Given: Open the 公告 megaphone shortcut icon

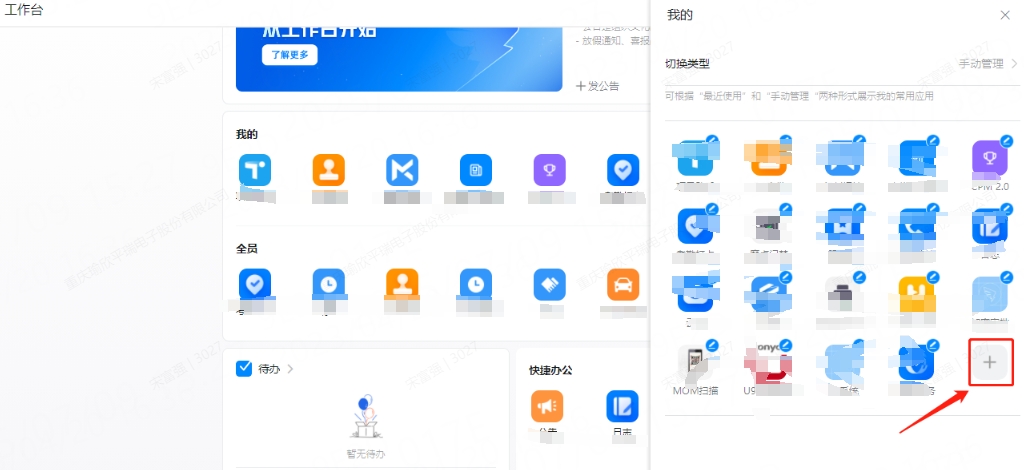Looking at the screenshot, I should (x=547, y=407).
